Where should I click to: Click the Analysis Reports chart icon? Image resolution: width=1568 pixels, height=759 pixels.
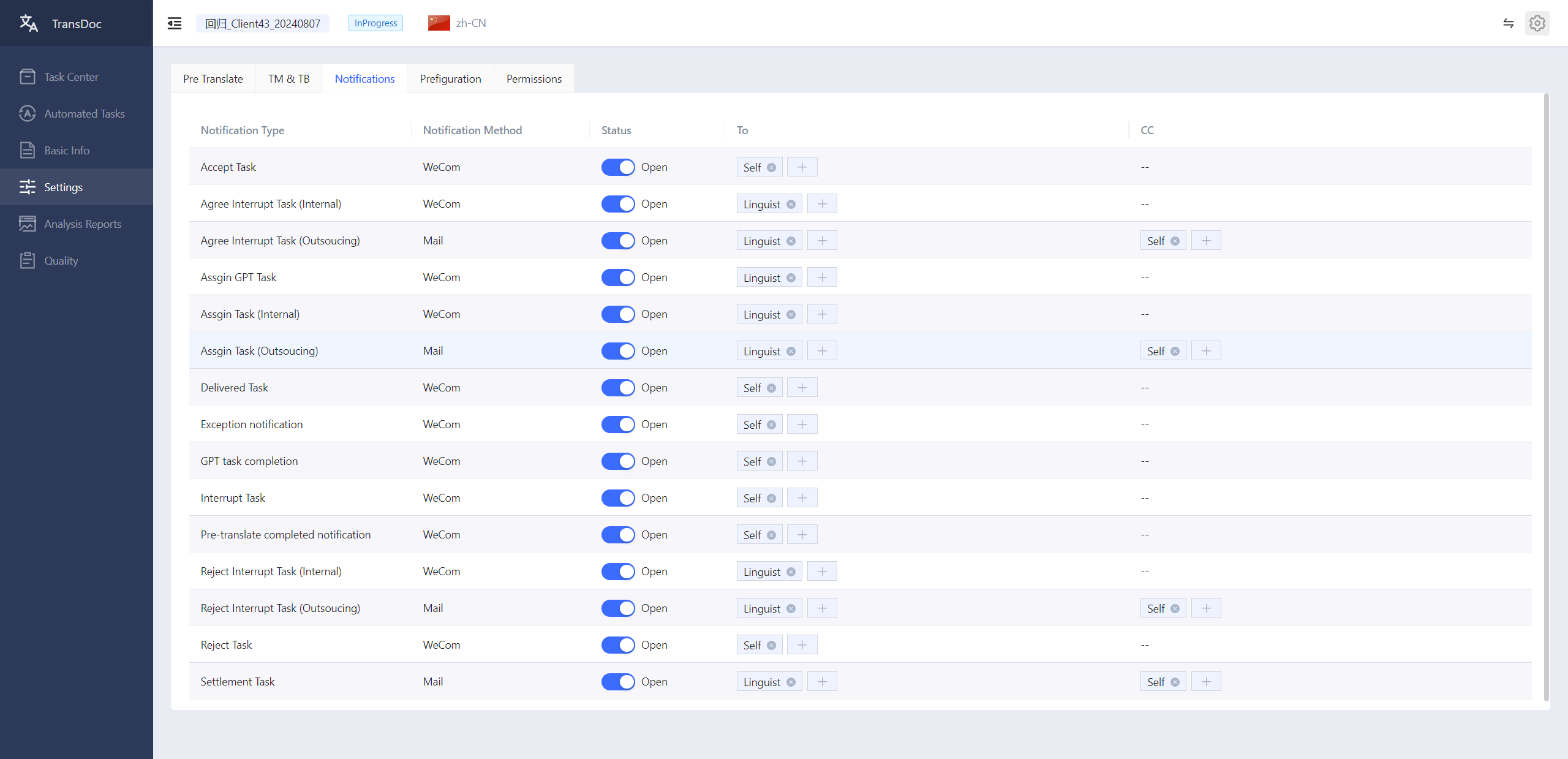28,224
